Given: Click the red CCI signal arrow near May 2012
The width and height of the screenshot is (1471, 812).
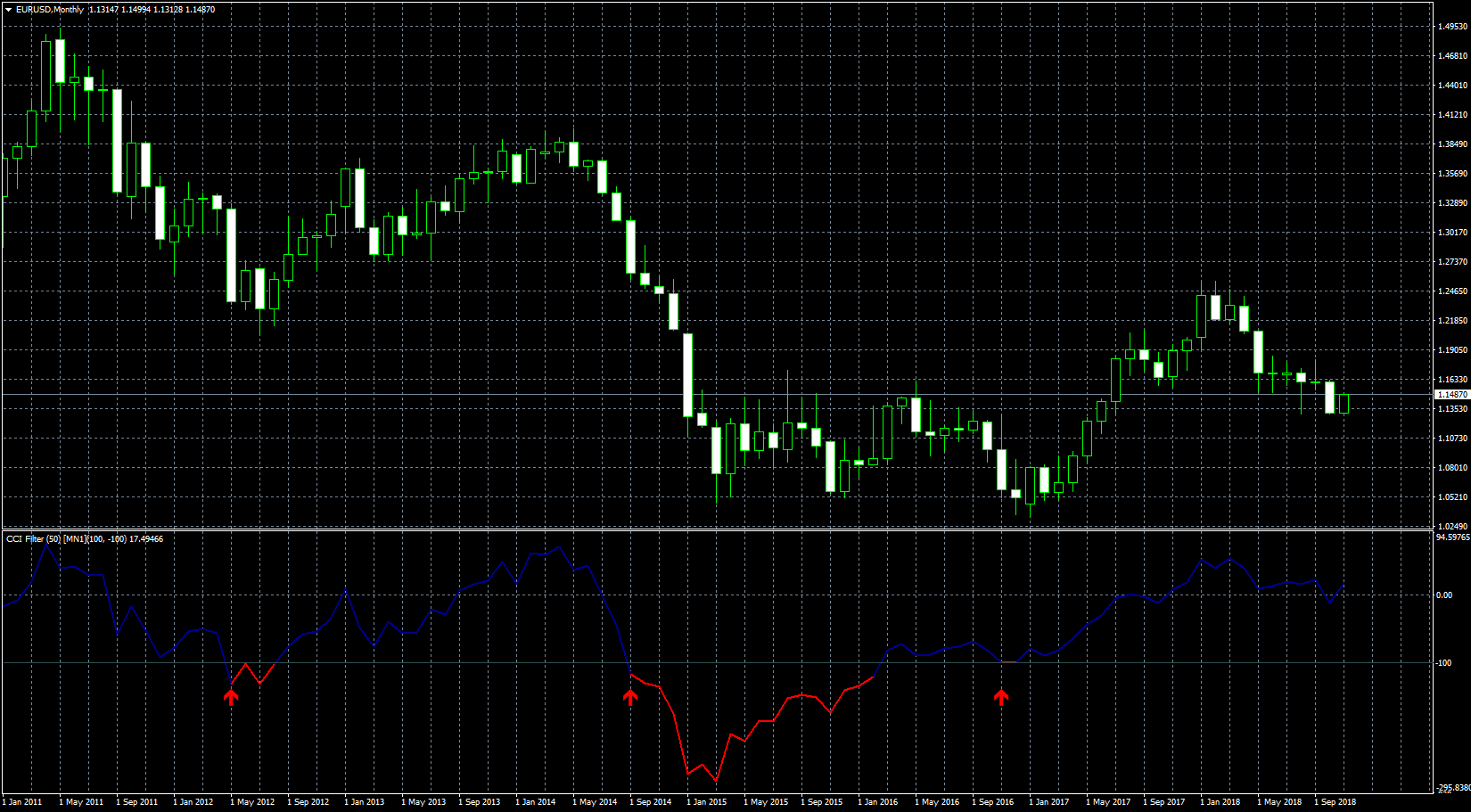Looking at the screenshot, I should tap(231, 697).
